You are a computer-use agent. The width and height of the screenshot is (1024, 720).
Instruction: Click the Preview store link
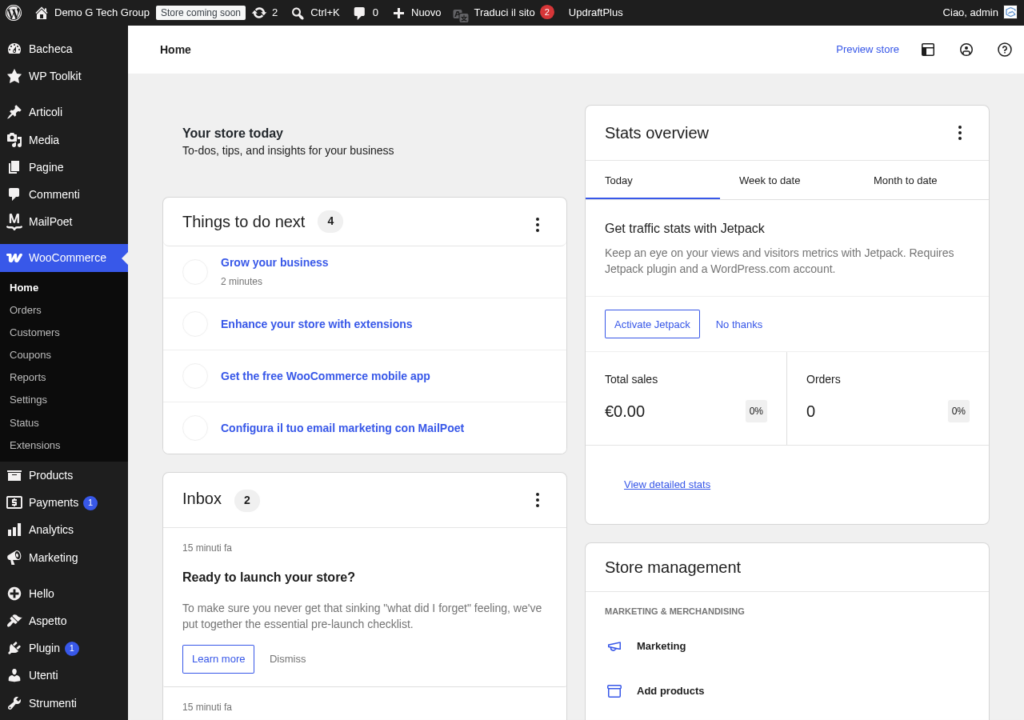pyautogui.click(x=867, y=49)
